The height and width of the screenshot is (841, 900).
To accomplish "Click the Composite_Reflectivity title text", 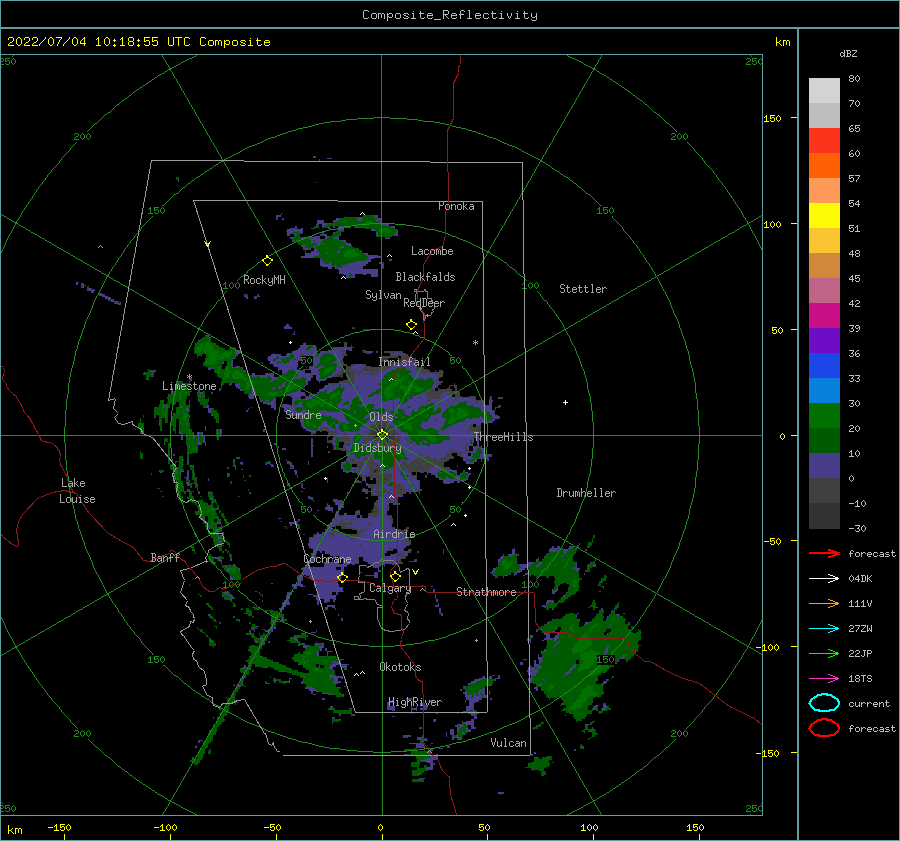I will click(x=450, y=15).
